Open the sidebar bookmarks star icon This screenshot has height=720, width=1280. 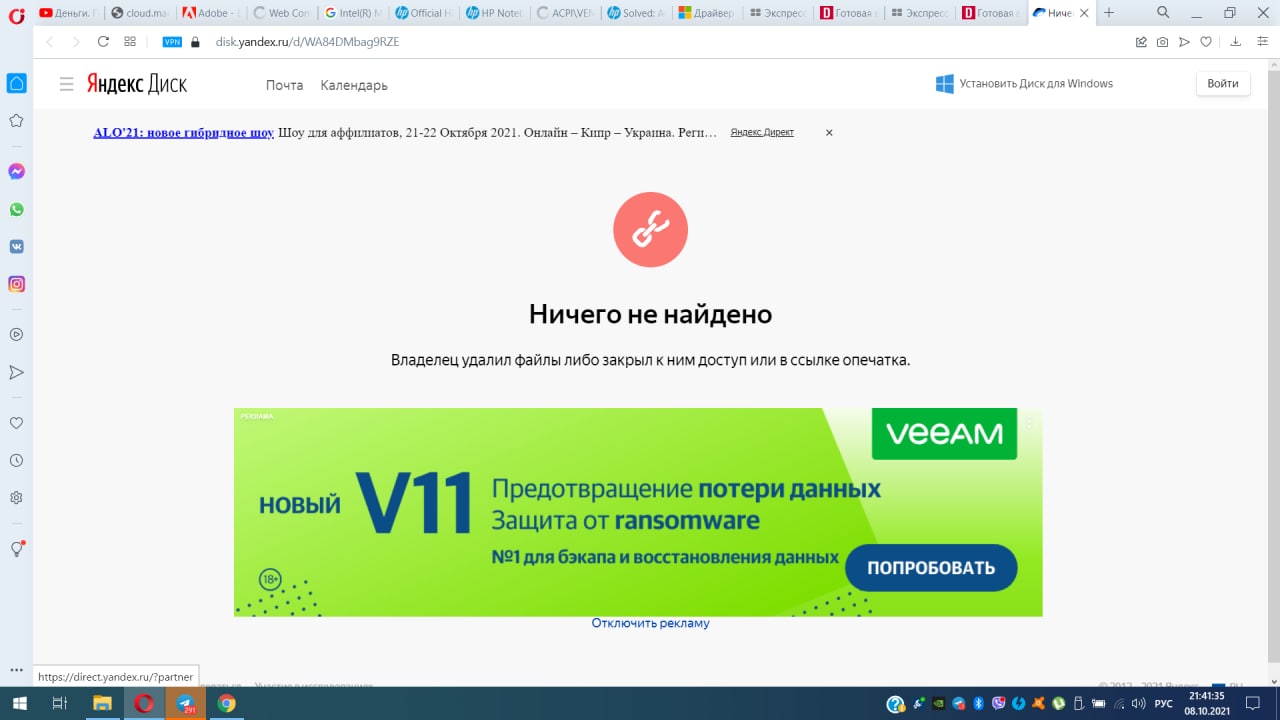point(16,121)
